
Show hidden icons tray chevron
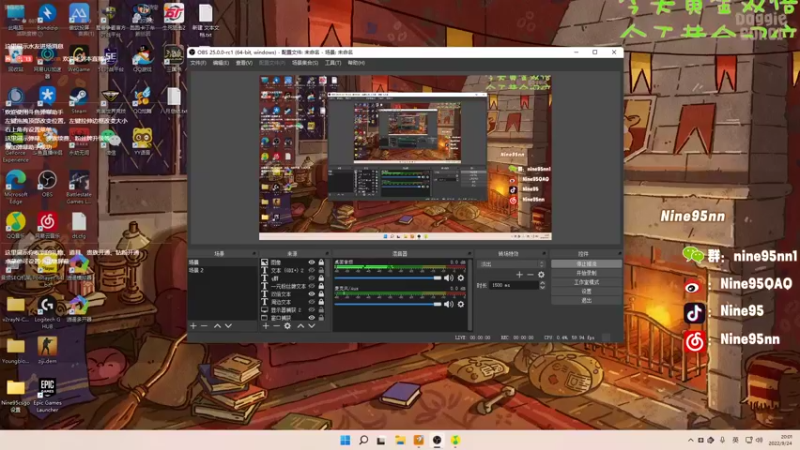click(690, 440)
